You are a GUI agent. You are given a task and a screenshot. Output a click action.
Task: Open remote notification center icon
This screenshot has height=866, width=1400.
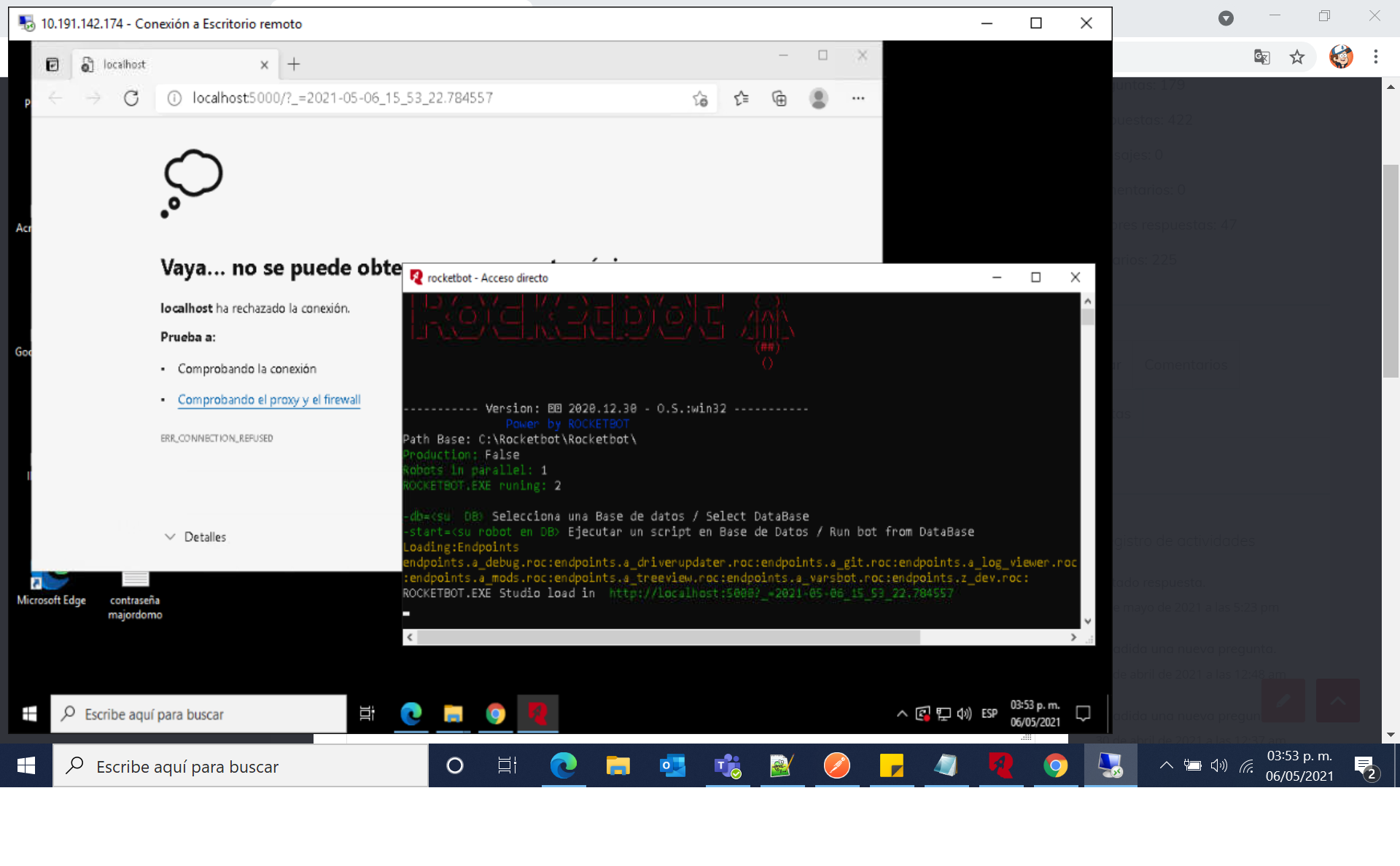click(x=1084, y=714)
